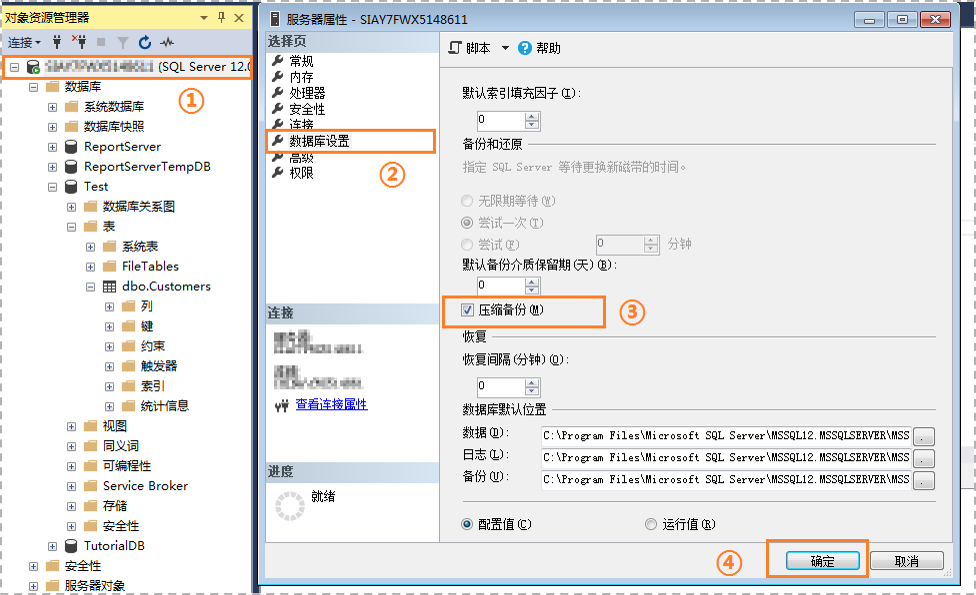The image size is (976, 595).
Task: Pin the Object Explorer panel with pushpin icon
Action: pos(222,17)
